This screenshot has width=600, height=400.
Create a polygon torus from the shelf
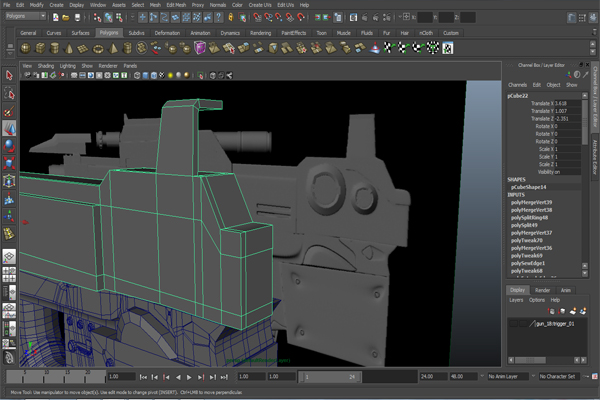[x=98, y=48]
